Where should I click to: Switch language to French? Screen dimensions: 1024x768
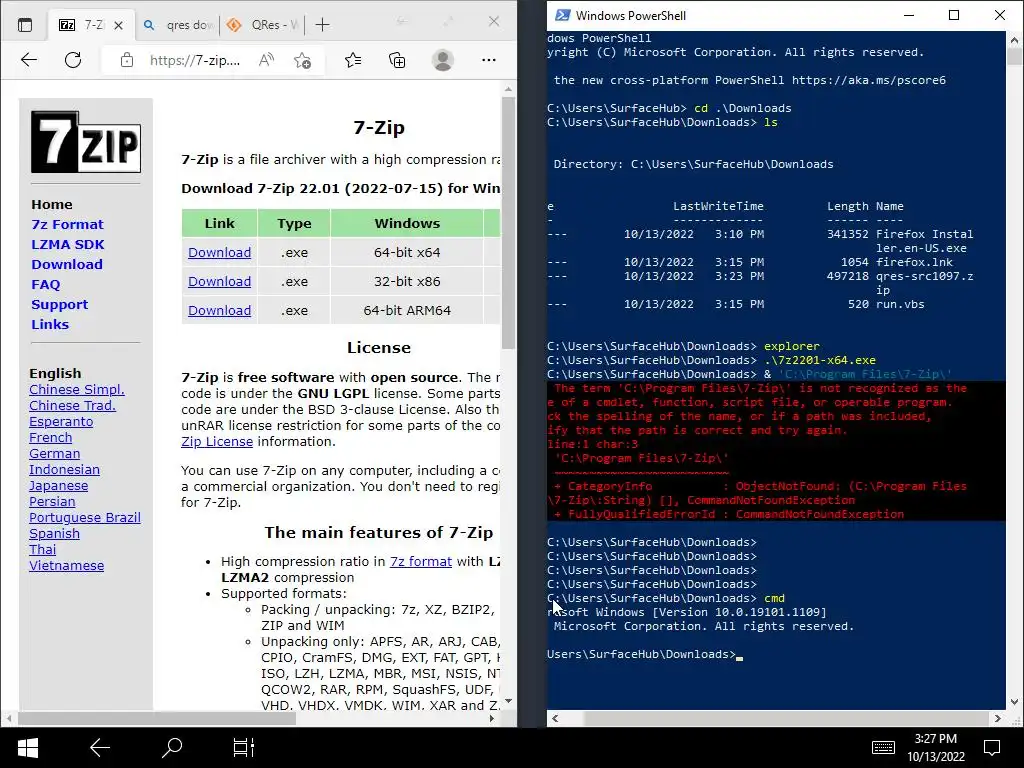click(x=50, y=438)
